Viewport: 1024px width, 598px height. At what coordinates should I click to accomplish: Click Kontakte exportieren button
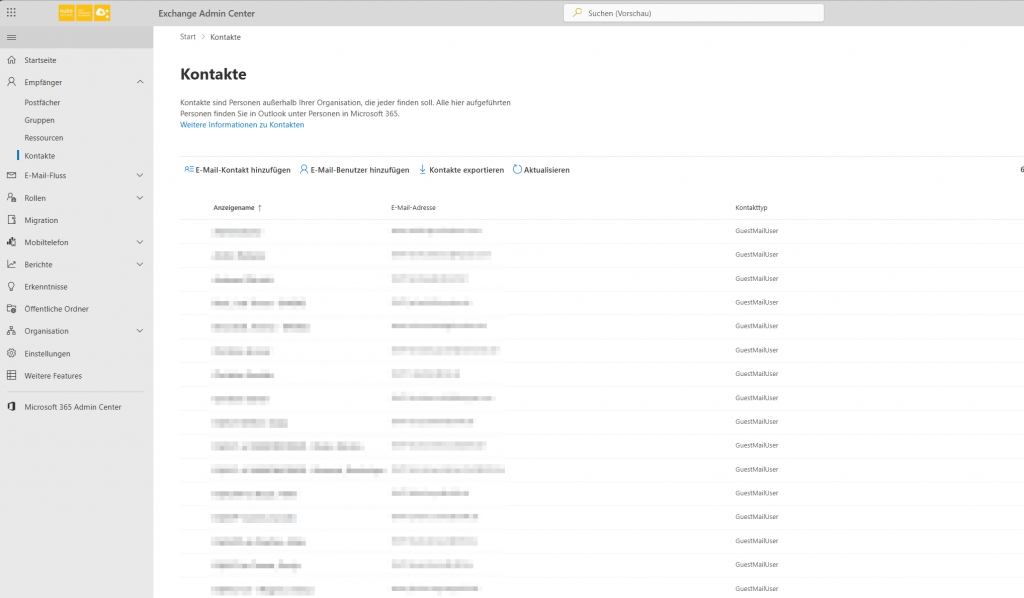pos(462,170)
